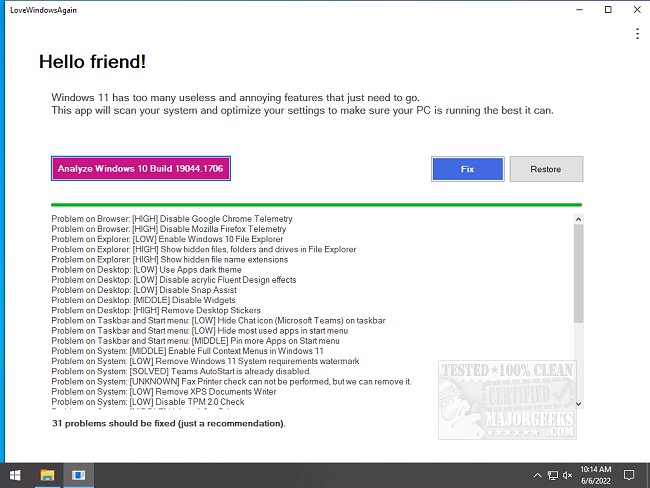Select 'Remove Windows 11 System requirements watermark' line

[x=206, y=361]
